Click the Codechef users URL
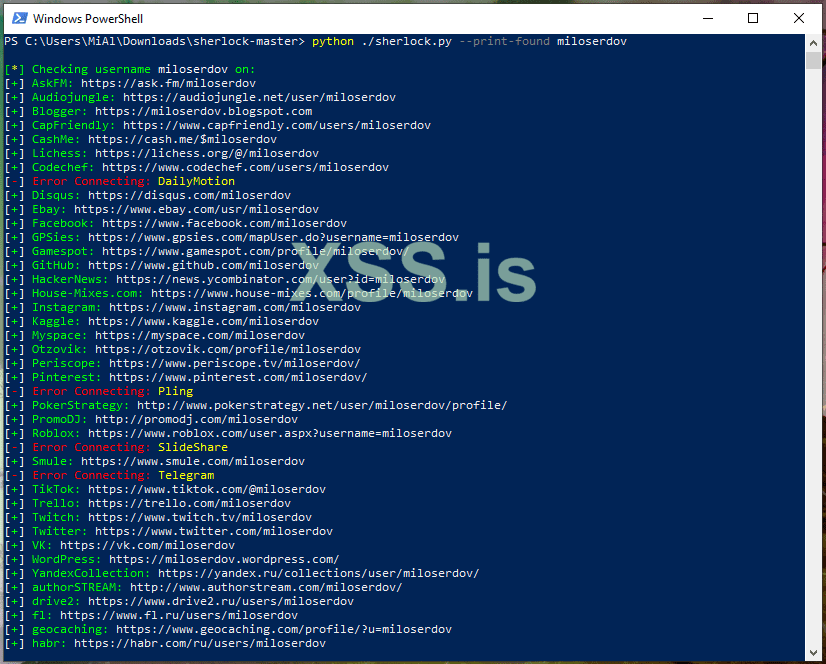Image resolution: width=826 pixels, height=664 pixels. coord(245,167)
